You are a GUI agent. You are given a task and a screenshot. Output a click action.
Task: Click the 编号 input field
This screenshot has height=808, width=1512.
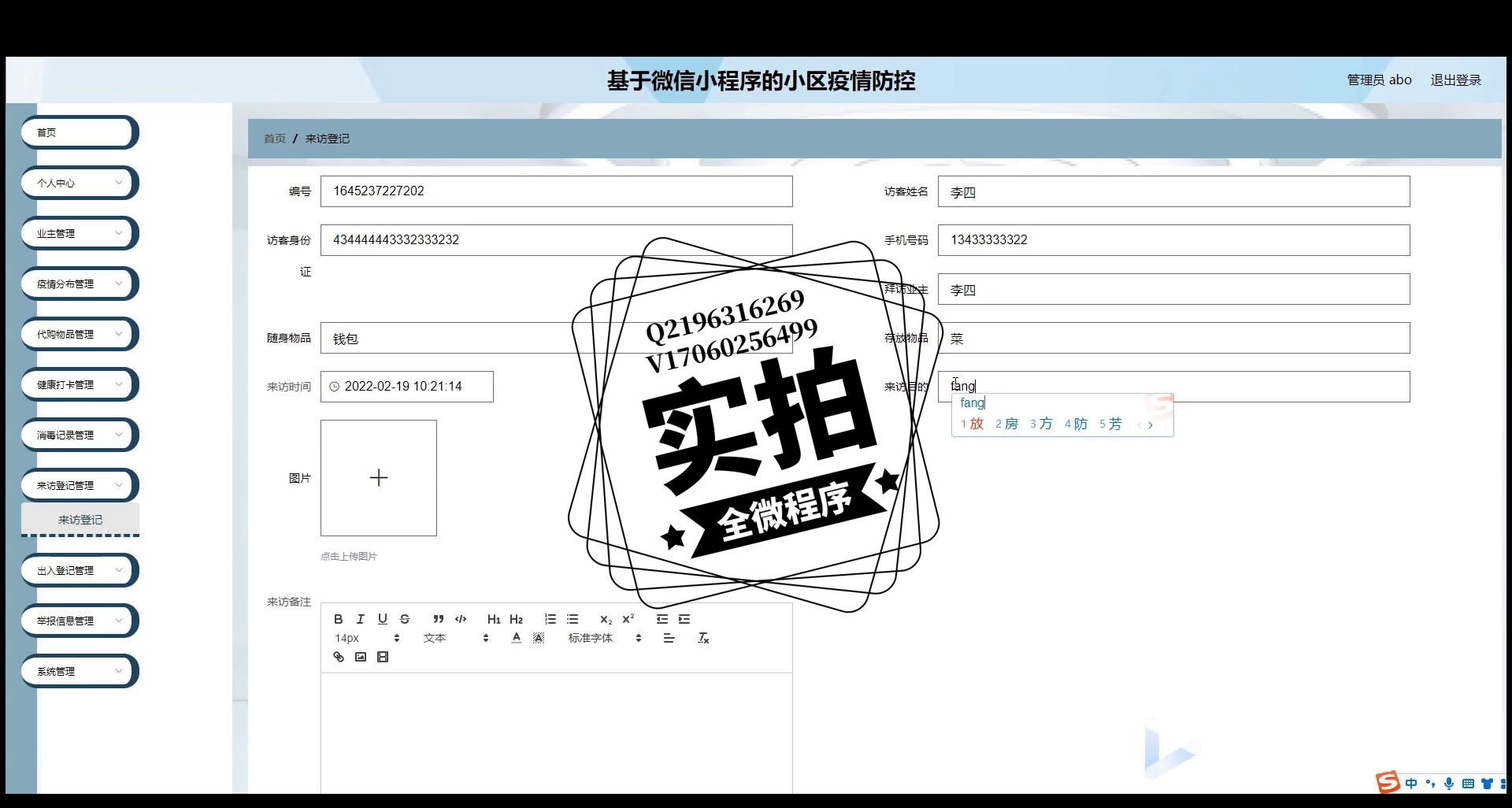coord(556,191)
